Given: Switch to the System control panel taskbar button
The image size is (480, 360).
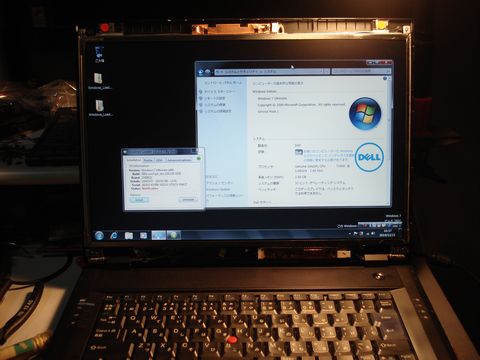Looking at the screenshot, I should tap(159, 235).
